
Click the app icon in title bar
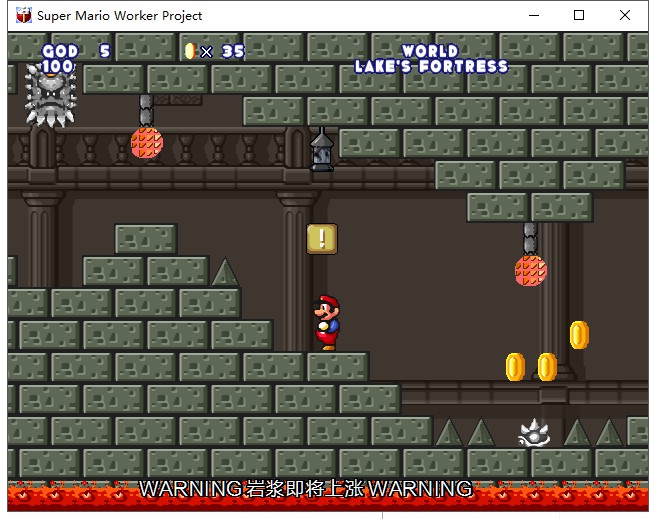[x=24, y=15]
